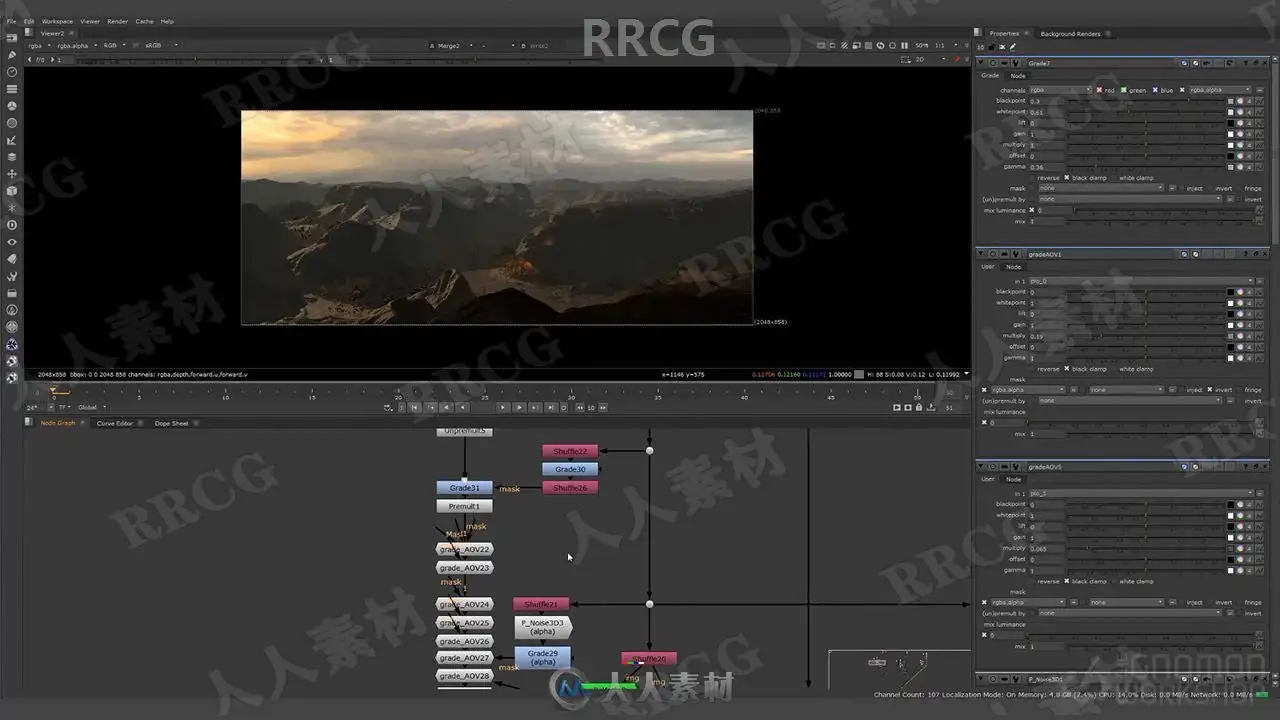Click the color wheel icon on gamma row of Grade7

coord(1240,167)
